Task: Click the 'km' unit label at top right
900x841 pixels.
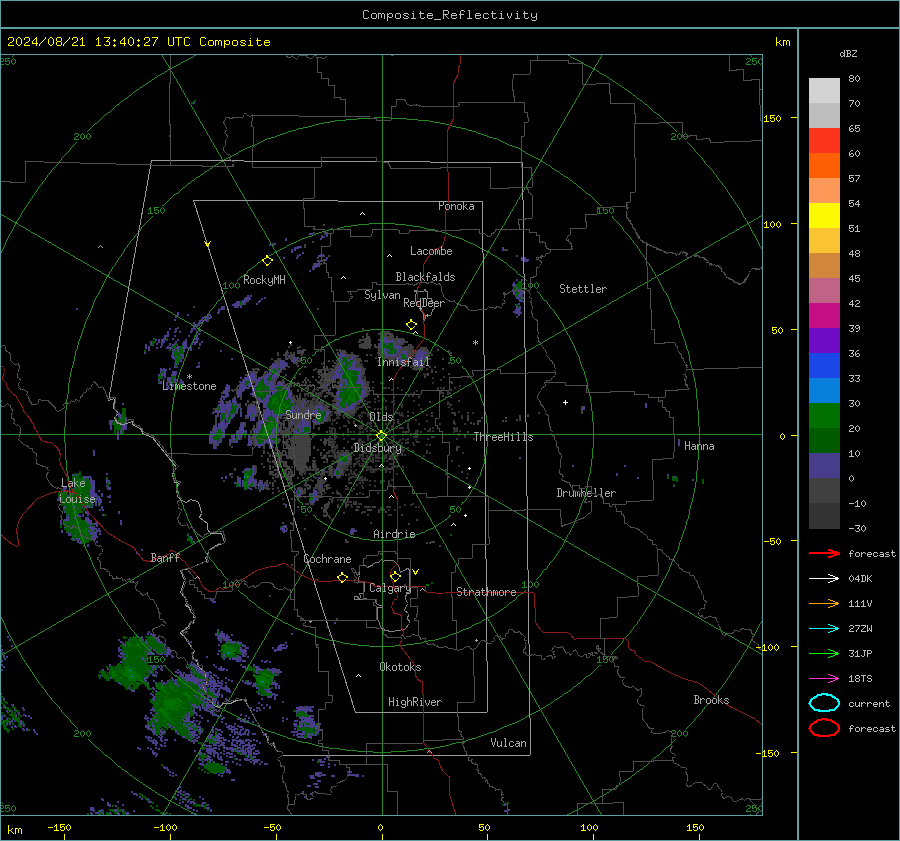Action: [782, 42]
